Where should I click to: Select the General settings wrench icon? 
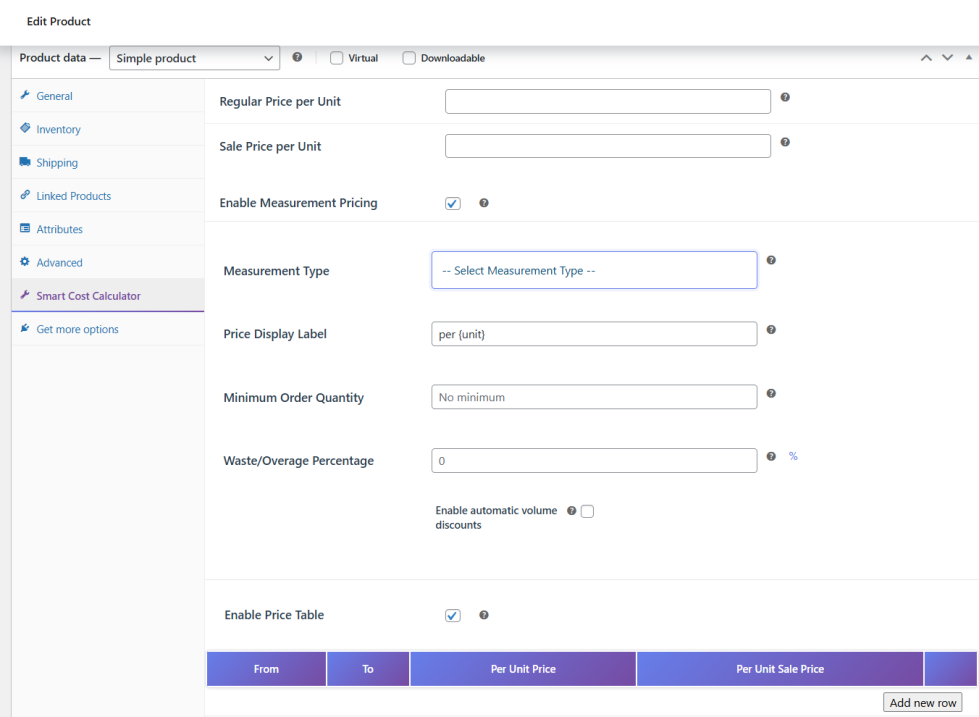24,96
